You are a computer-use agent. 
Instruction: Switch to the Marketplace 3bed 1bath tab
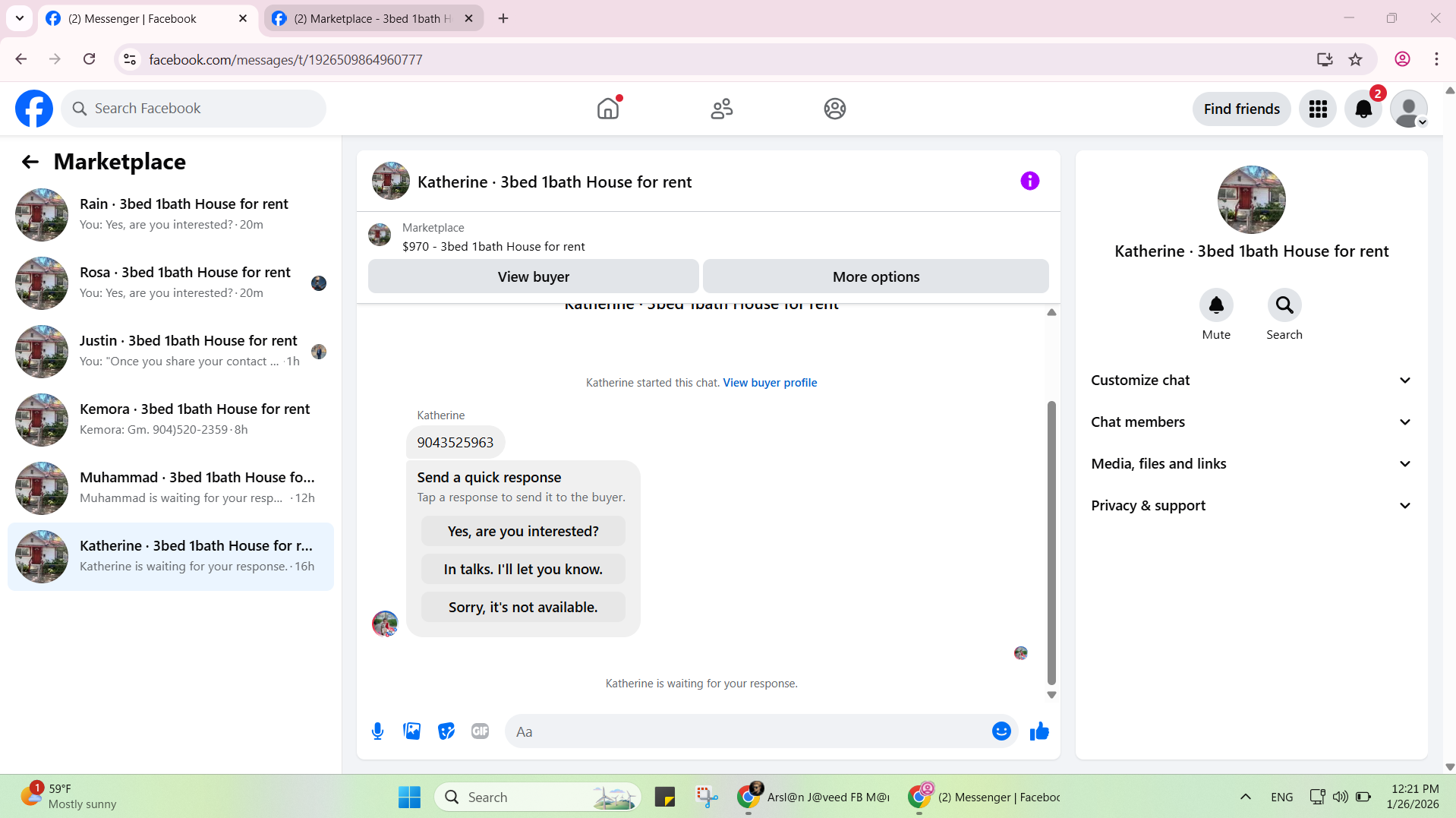click(x=372, y=18)
